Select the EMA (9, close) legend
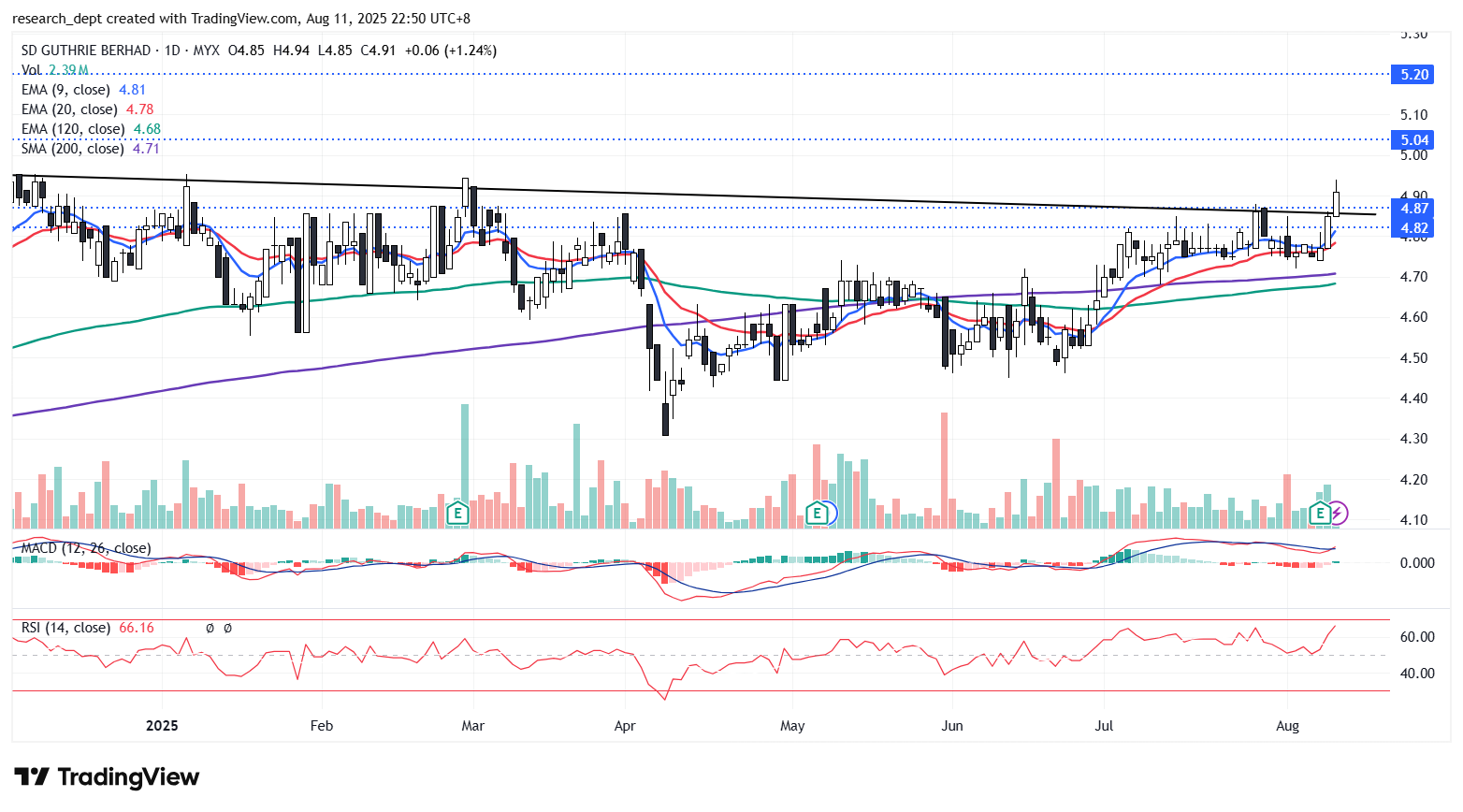This screenshot has height=812, width=1463. coord(83,90)
